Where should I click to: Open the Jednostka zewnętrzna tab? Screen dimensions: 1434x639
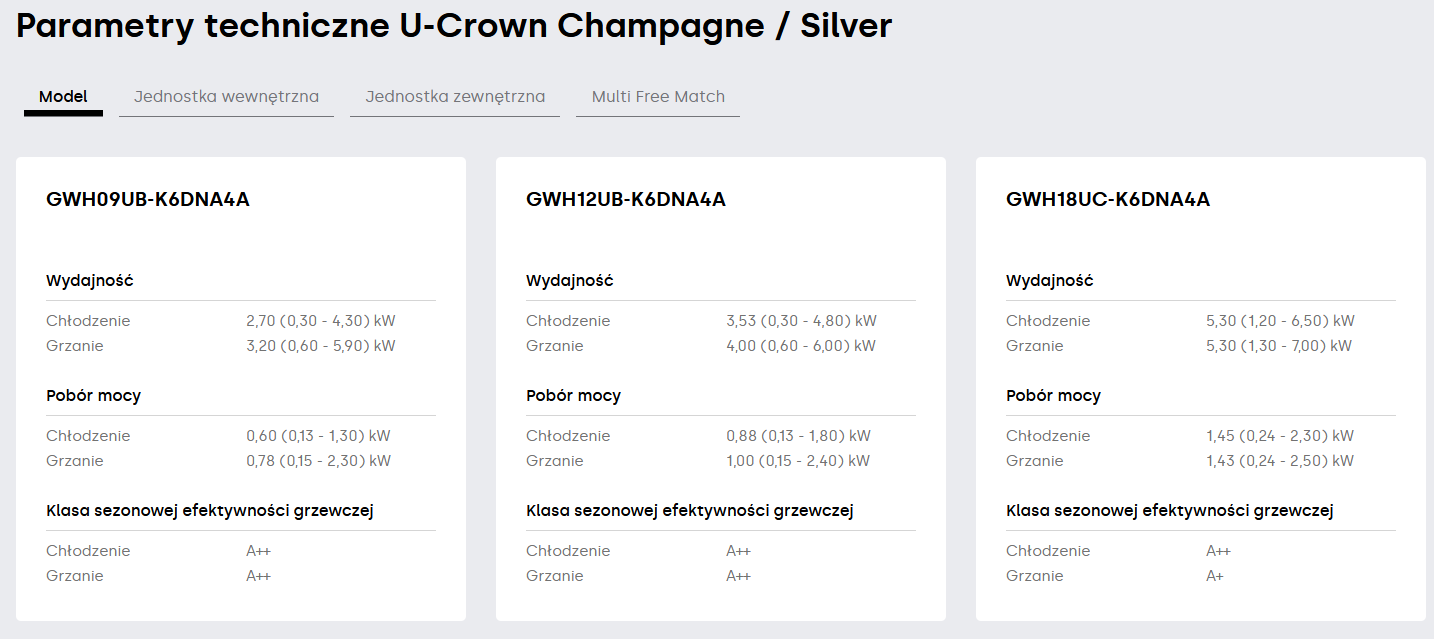(x=455, y=97)
